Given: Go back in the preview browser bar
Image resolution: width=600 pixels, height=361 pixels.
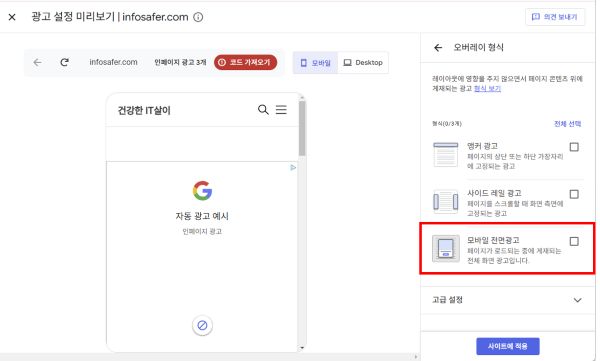Looking at the screenshot, I should click(38, 62).
